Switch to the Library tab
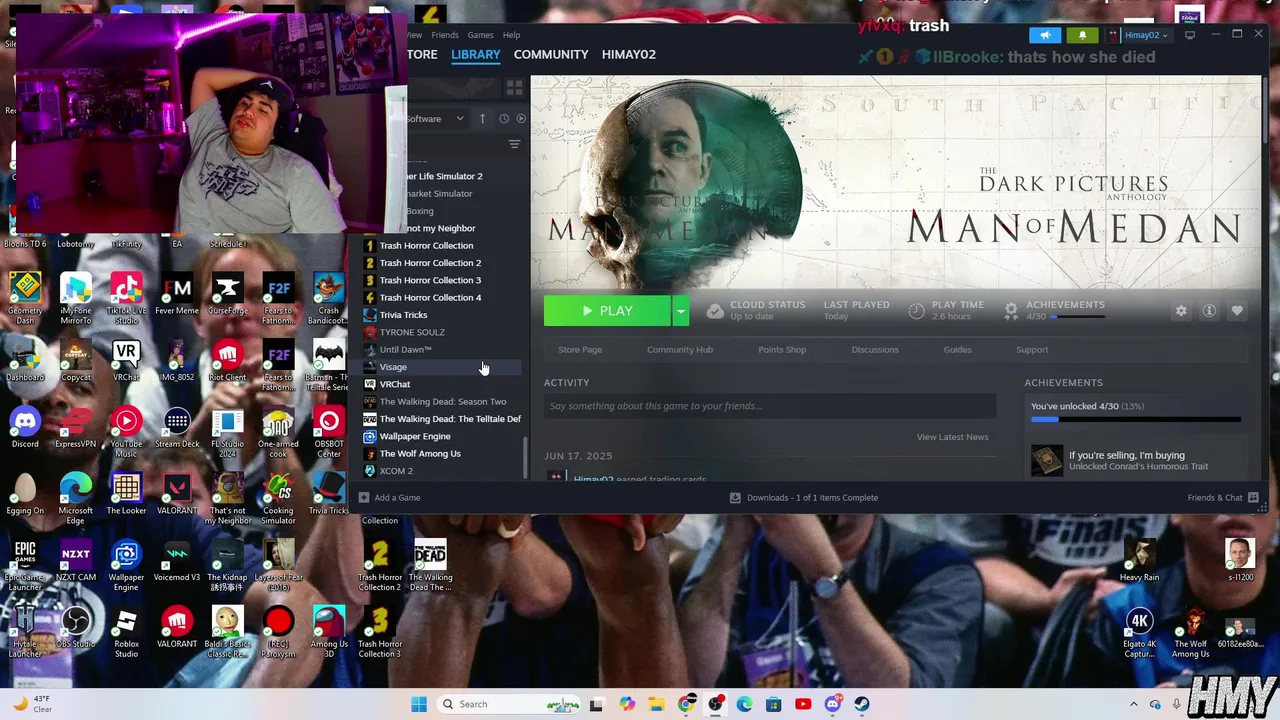The width and height of the screenshot is (1280, 720). [475, 54]
